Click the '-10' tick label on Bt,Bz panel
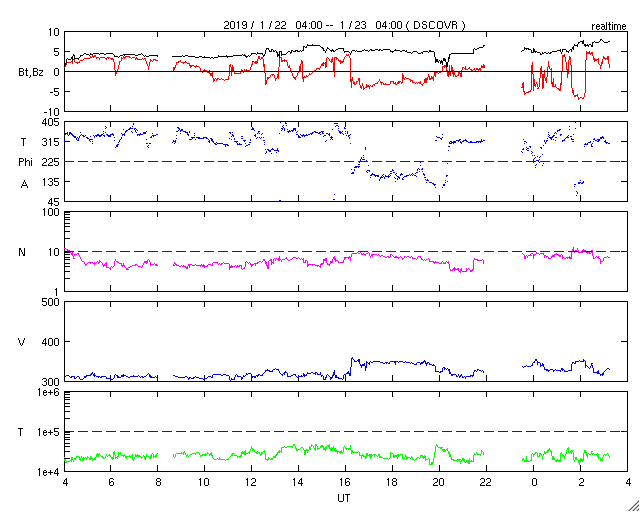 (52, 111)
